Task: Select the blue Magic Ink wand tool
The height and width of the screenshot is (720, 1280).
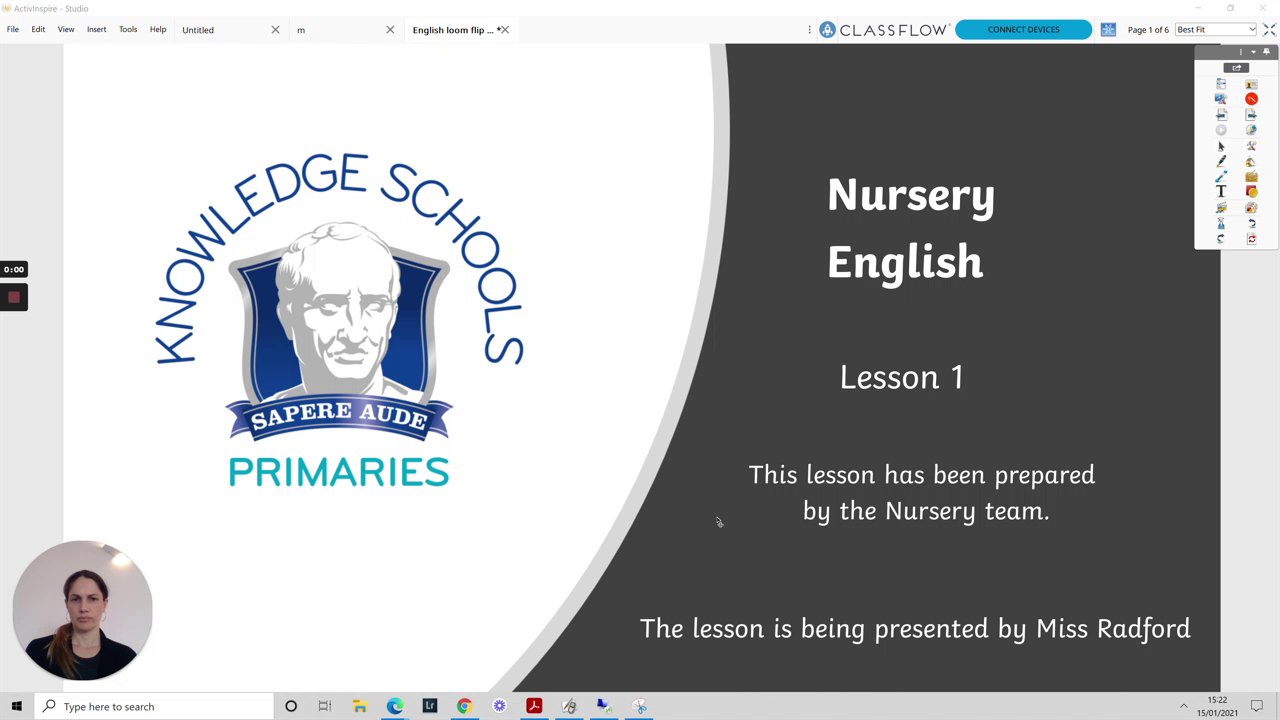Action: pyautogui.click(x=1221, y=177)
